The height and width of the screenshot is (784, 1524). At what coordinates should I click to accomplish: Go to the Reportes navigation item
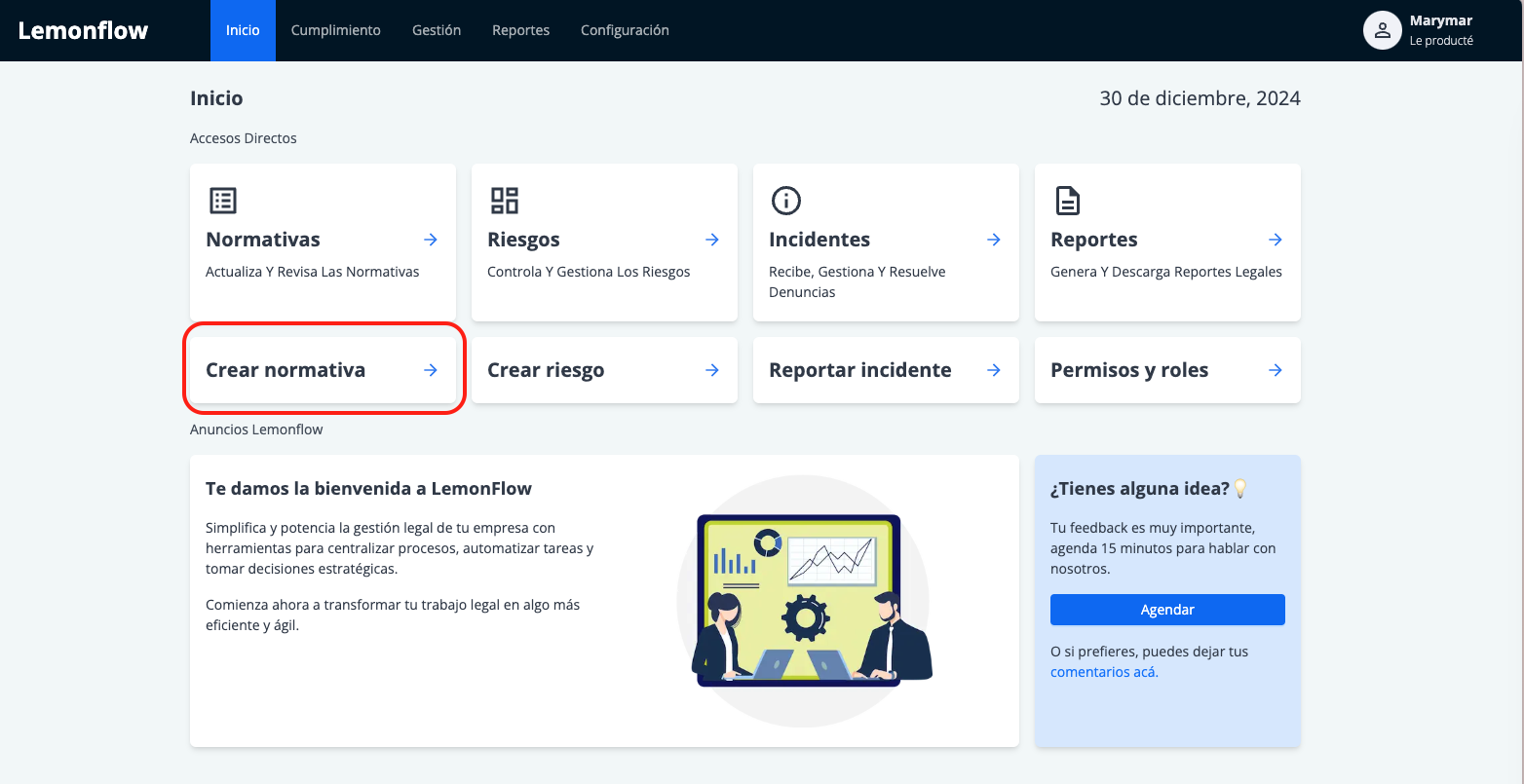(521, 30)
